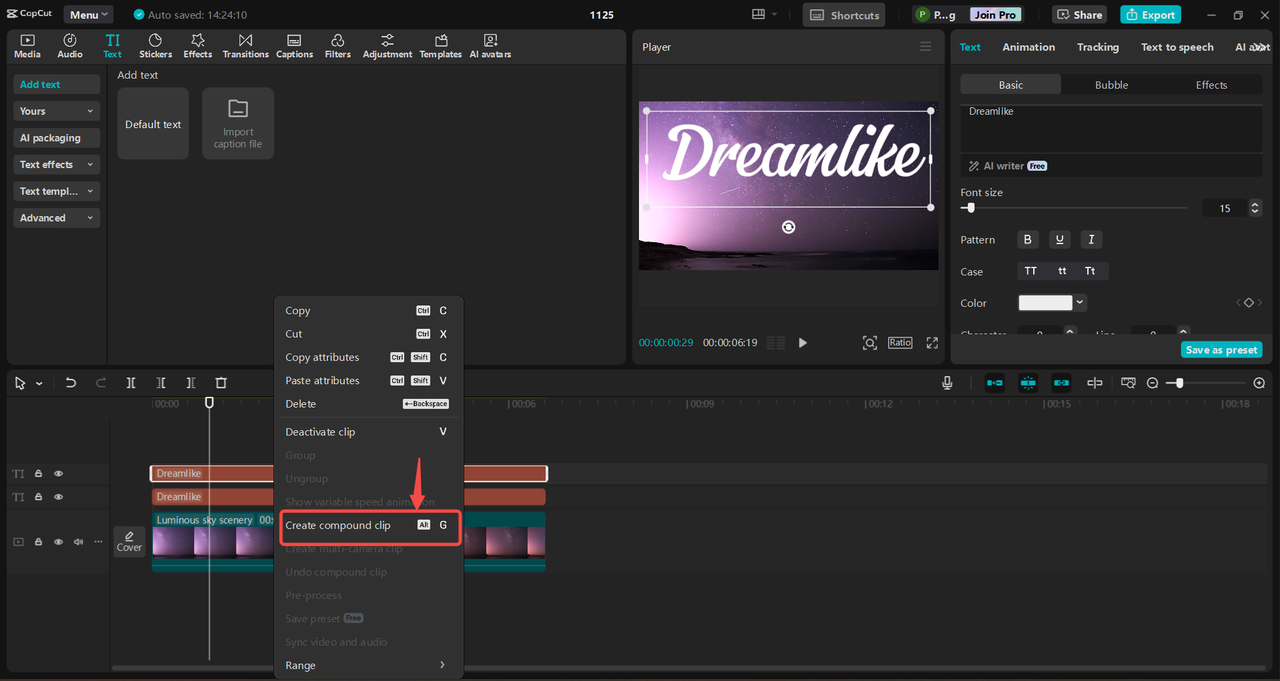Viewport: 1280px width, 681px height.
Task: Open the Effects panel in top toolbar
Action: [x=198, y=46]
